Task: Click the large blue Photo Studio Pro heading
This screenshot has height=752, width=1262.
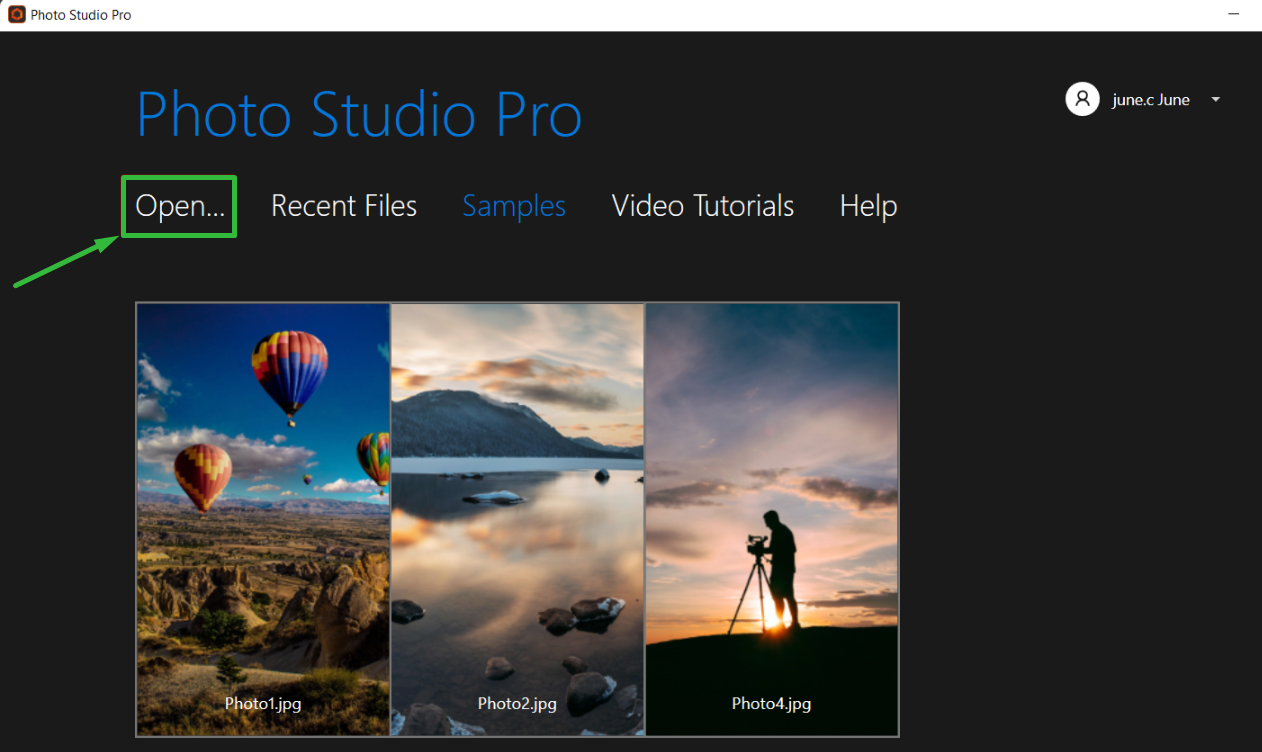Action: [359, 114]
